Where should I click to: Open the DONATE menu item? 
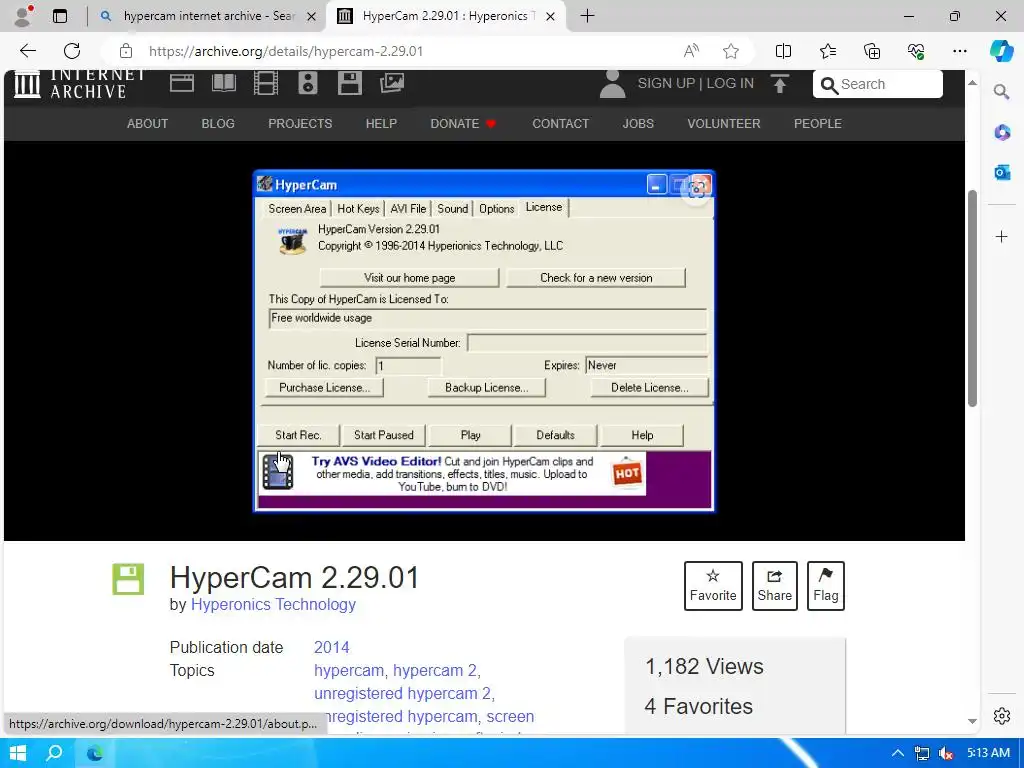point(463,123)
